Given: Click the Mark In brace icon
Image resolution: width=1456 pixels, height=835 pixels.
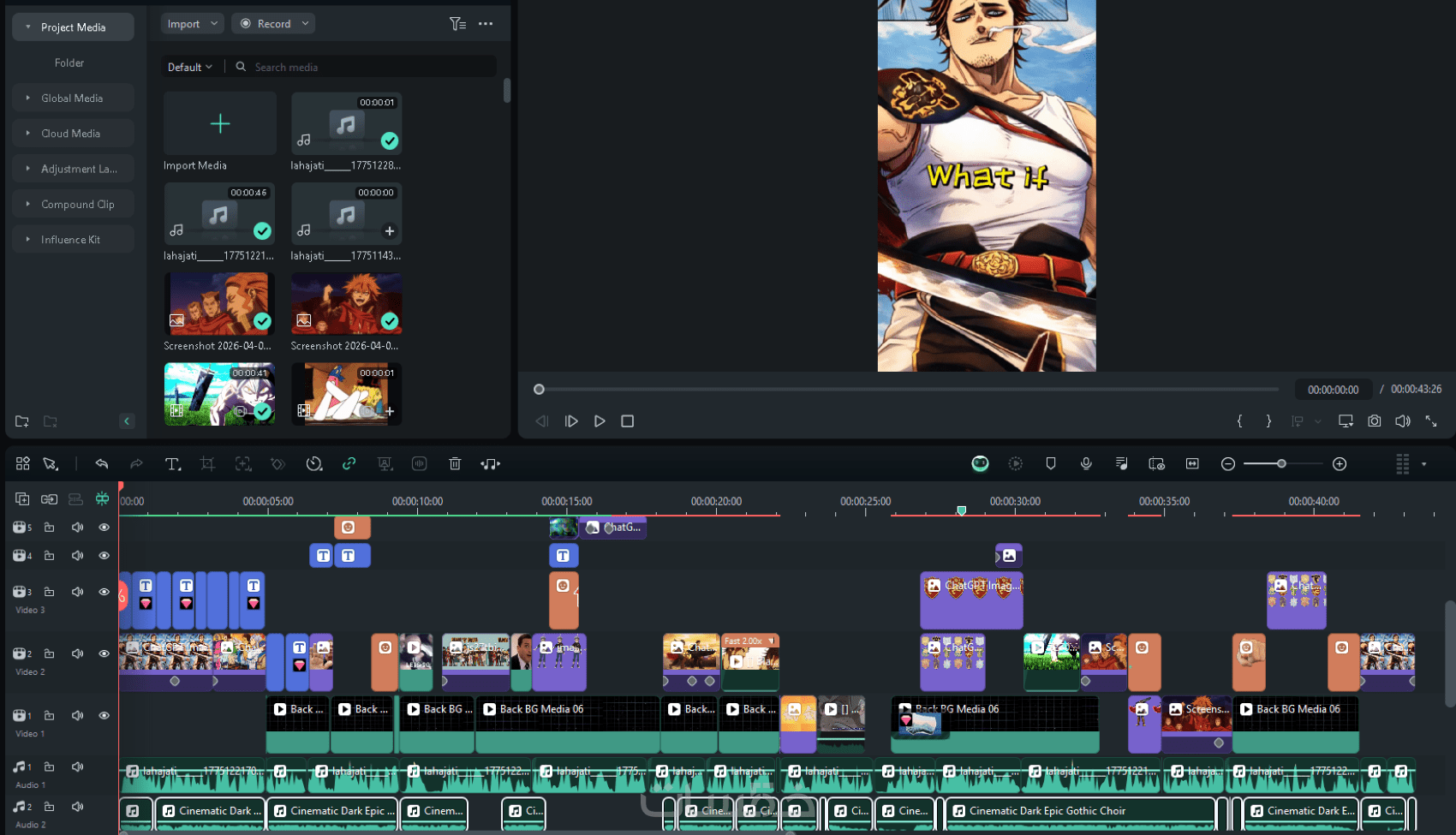Looking at the screenshot, I should click(x=1239, y=421).
